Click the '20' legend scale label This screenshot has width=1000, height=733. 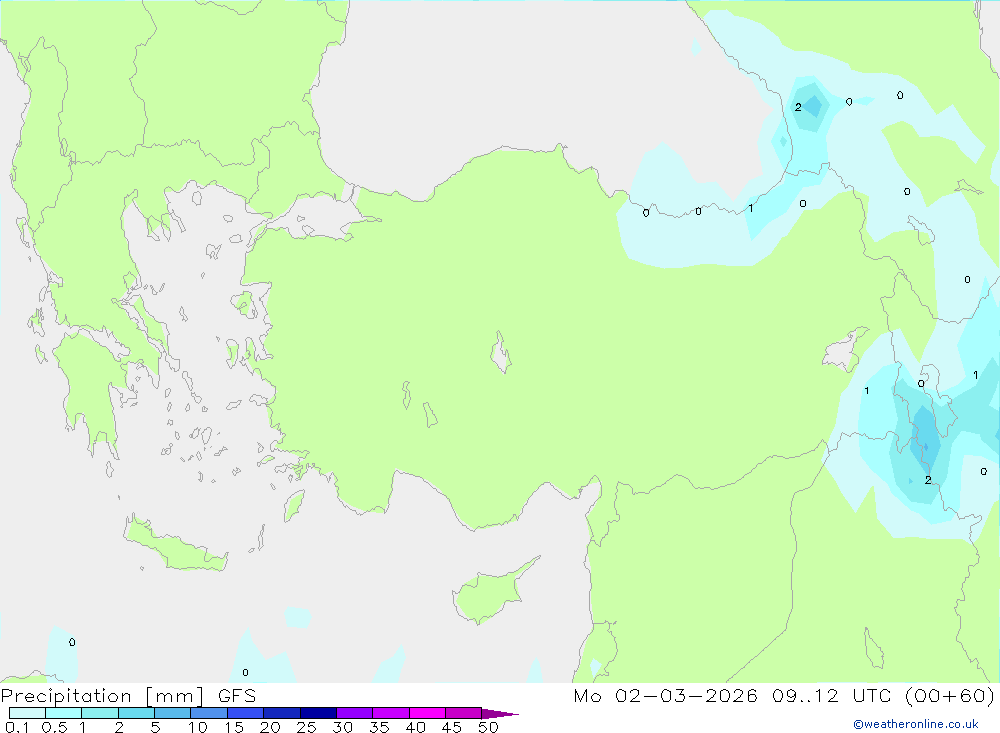pyautogui.click(x=270, y=727)
